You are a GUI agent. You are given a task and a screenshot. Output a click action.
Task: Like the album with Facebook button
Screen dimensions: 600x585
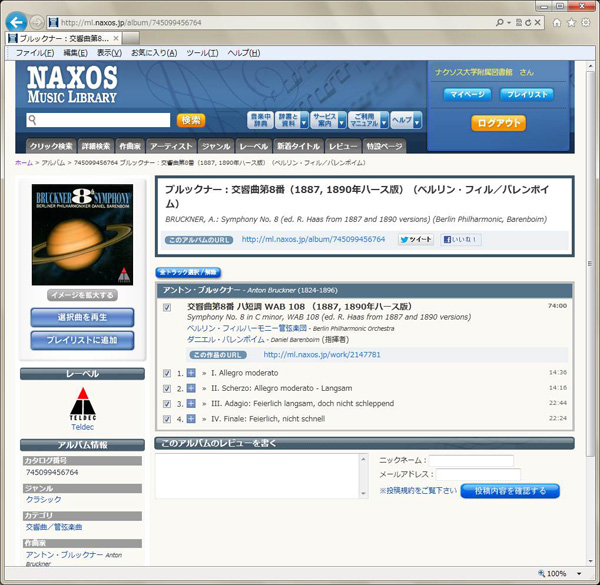[461, 240]
